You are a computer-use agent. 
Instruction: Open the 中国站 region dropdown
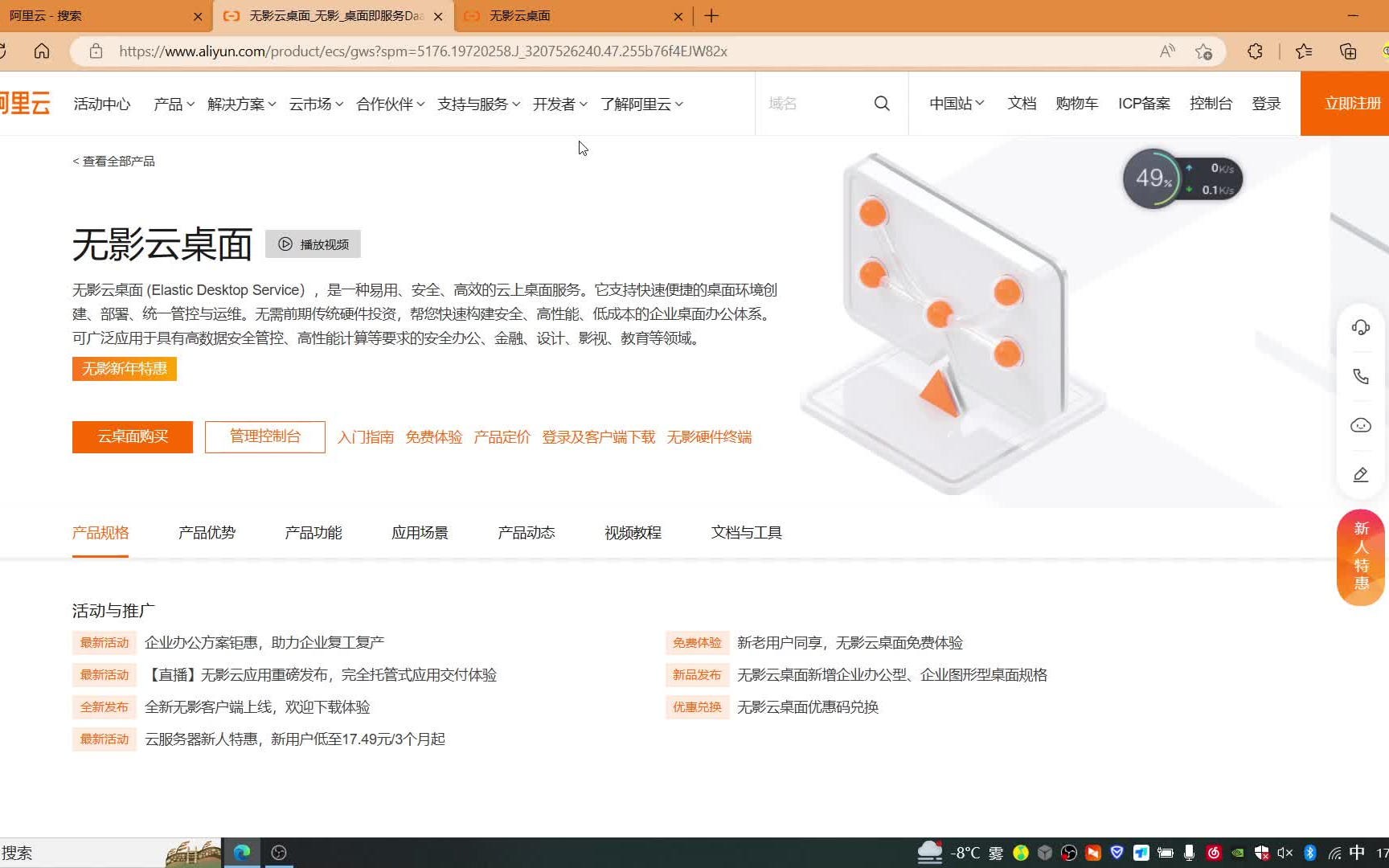pos(957,104)
